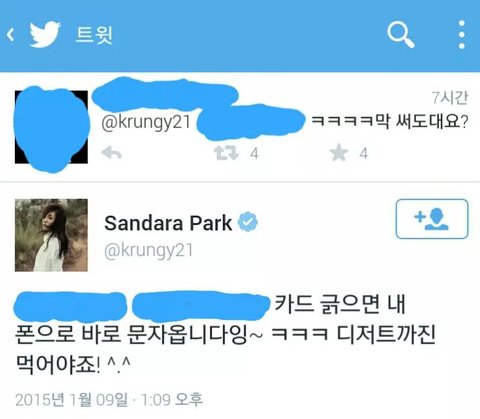Tap the 트윗 header title

94,35
